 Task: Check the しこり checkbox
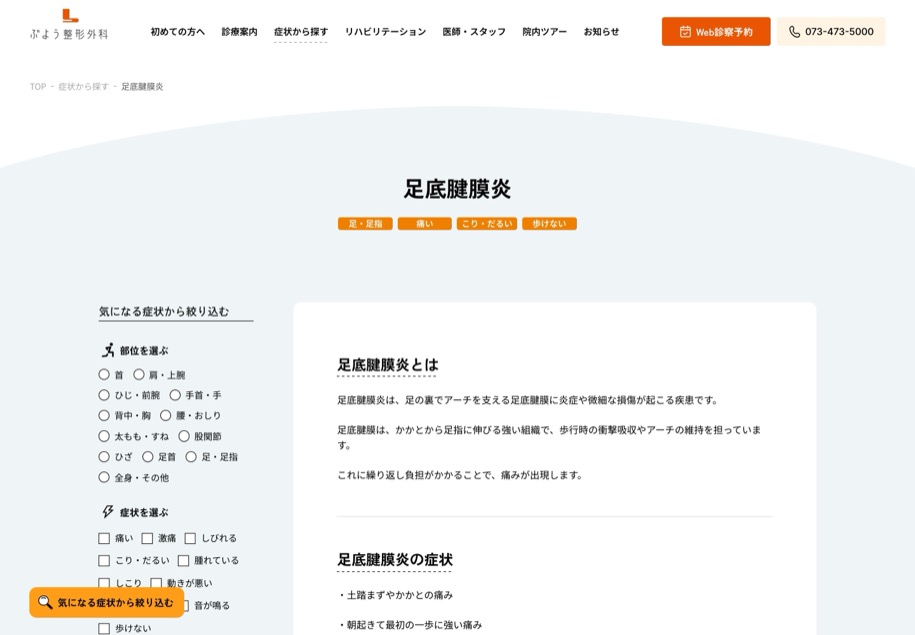pos(104,582)
